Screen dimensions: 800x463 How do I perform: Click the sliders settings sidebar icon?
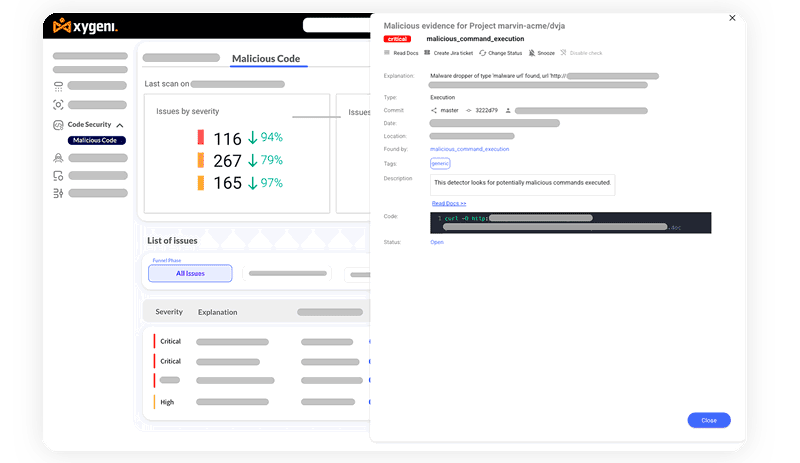[x=58, y=193]
